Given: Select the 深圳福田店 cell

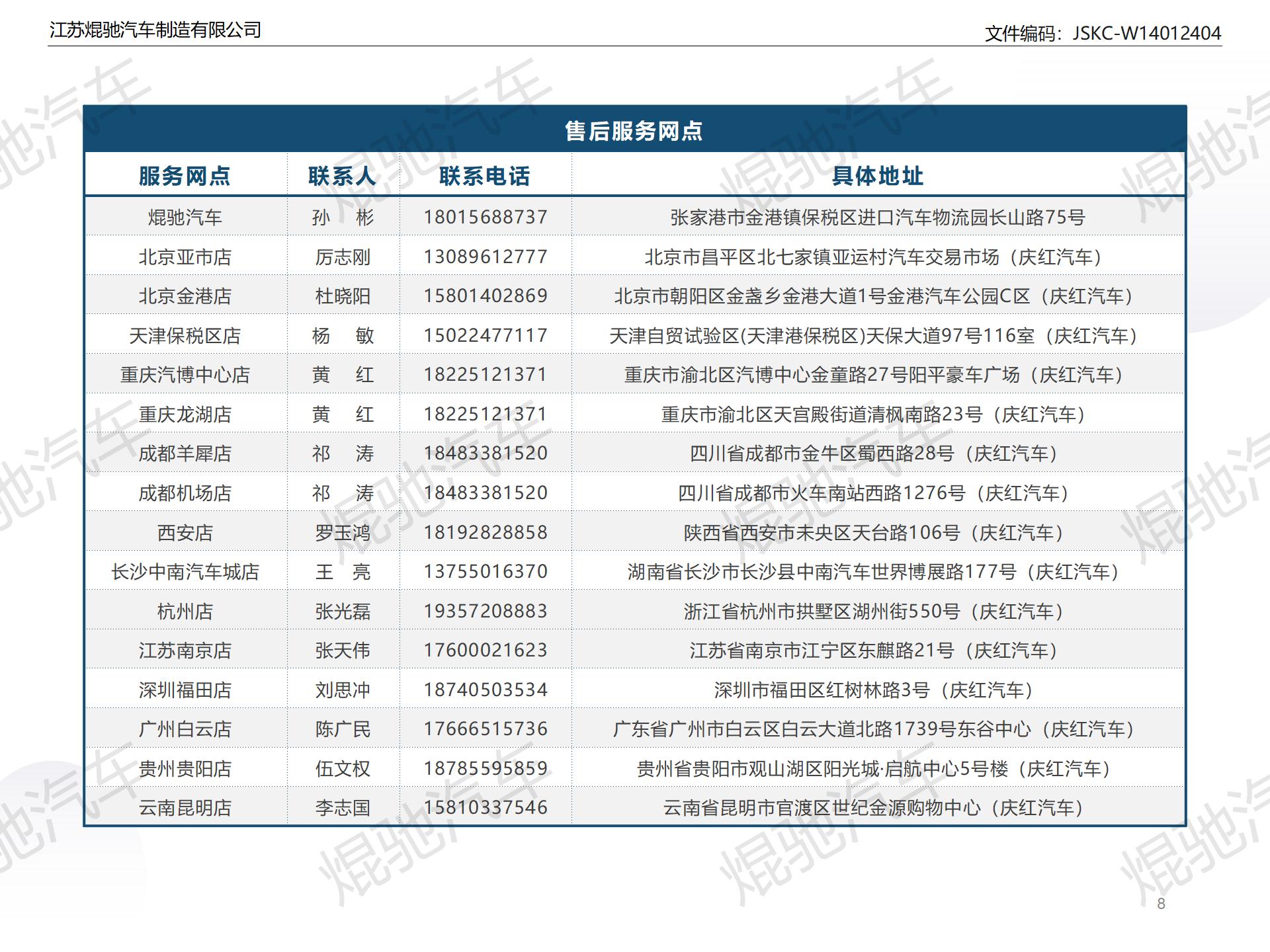Looking at the screenshot, I should pyautogui.click(x=185, y=690).
